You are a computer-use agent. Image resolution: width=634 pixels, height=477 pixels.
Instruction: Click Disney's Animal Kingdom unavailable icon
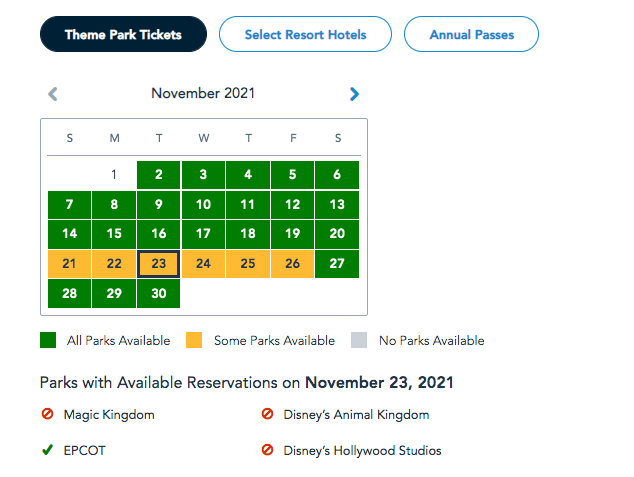[x=267, y=414]
